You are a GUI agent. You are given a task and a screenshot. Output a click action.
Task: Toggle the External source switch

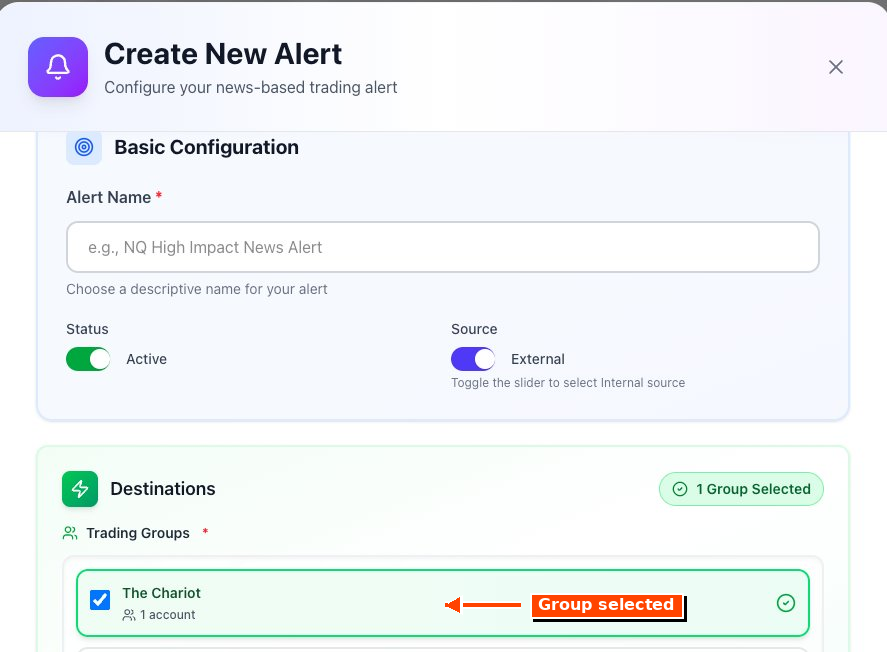(472, 359)
